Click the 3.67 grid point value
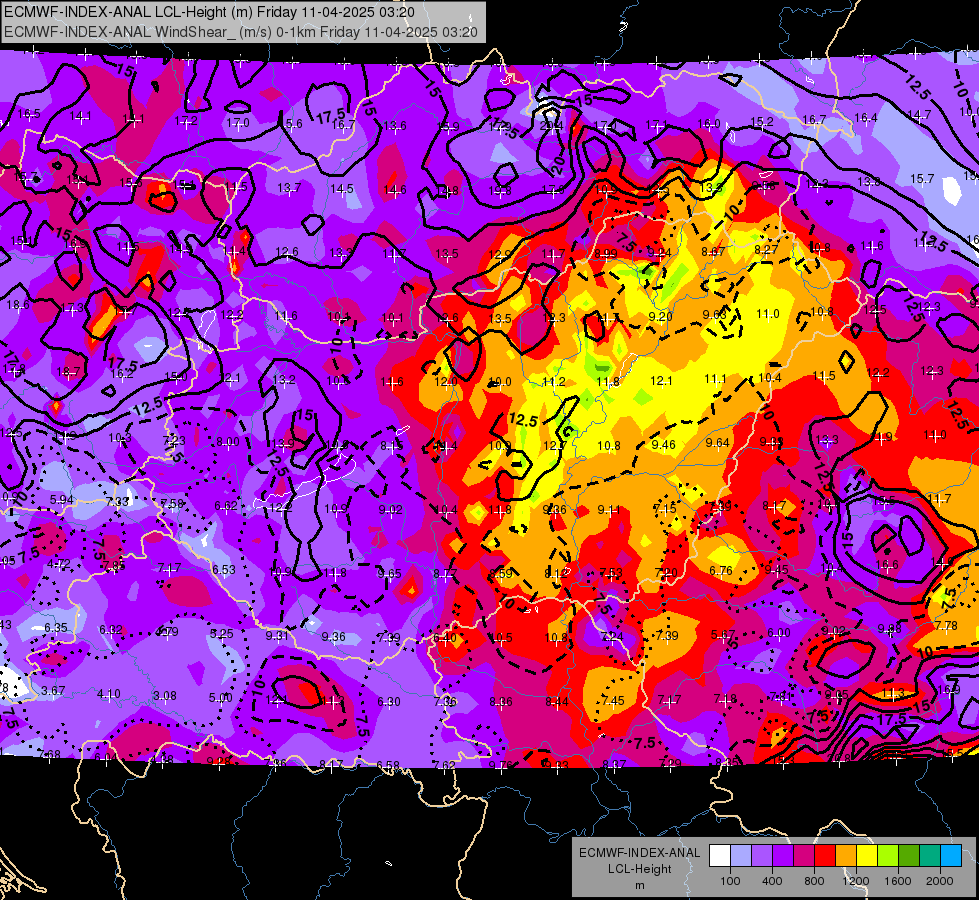979x900 pixels. pyautogui.click(x=53, y=691)
